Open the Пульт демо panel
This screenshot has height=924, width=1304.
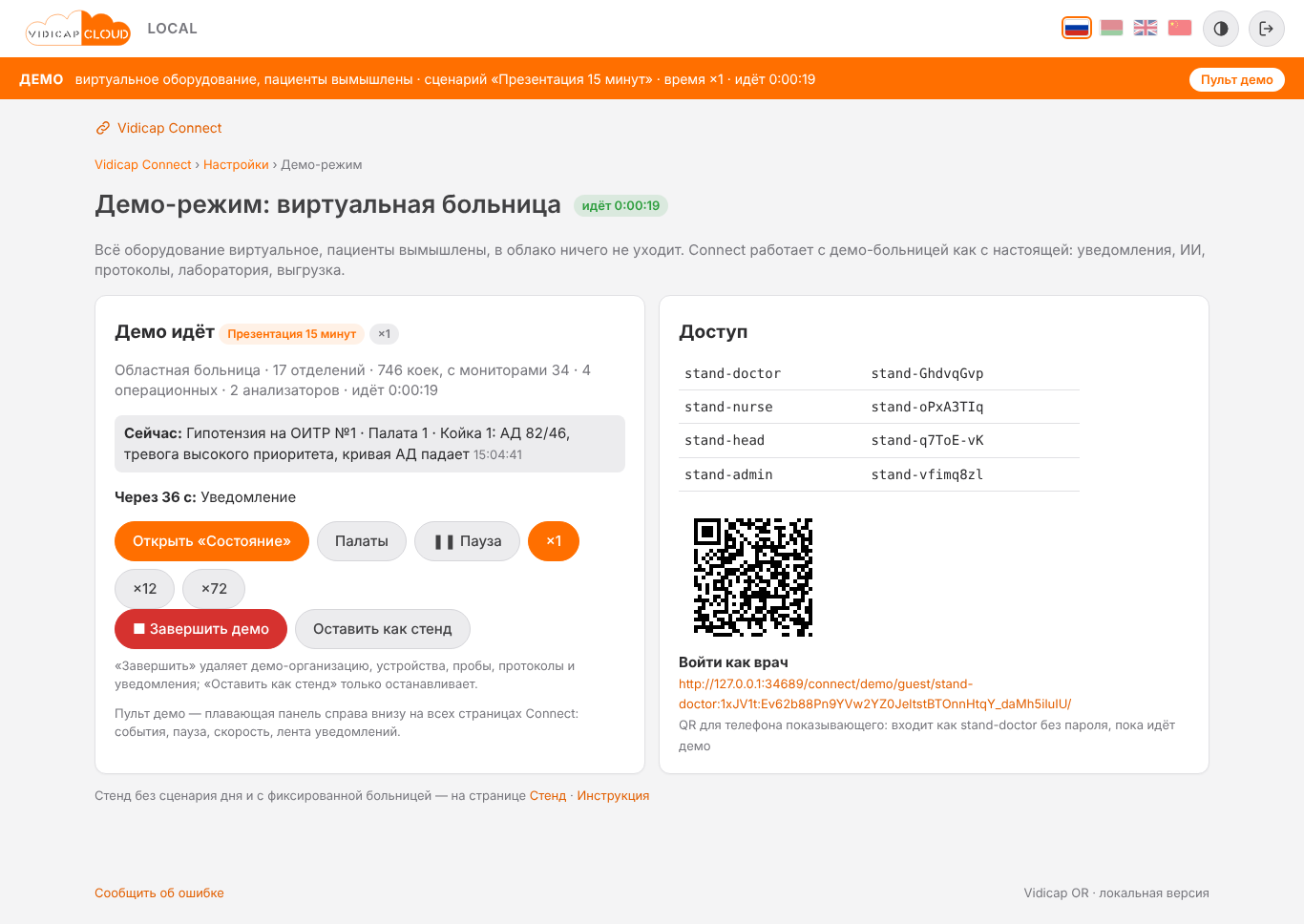click(1237, 79)
